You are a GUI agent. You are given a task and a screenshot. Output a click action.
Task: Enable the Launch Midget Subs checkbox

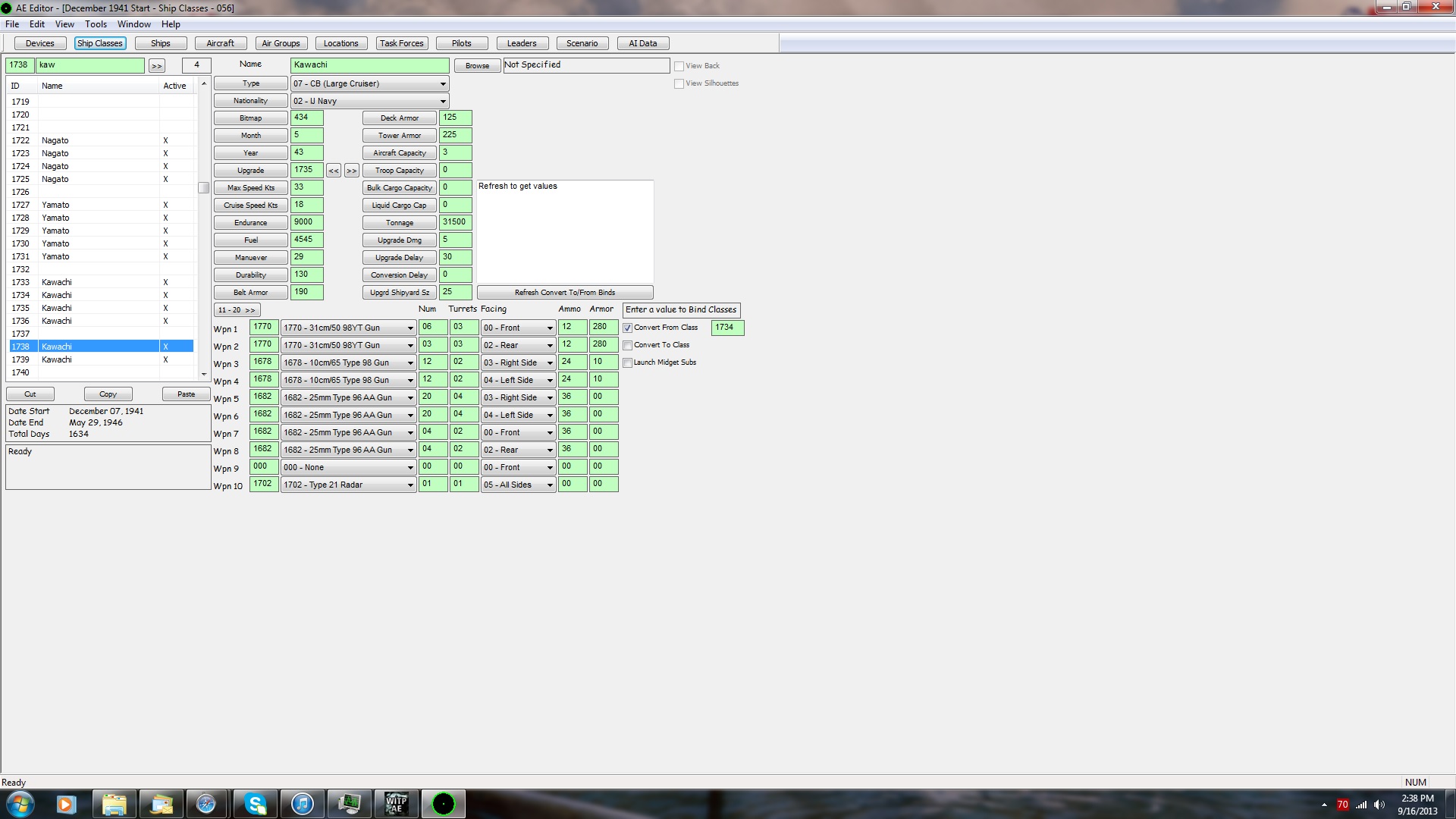[x=628, y=363]
